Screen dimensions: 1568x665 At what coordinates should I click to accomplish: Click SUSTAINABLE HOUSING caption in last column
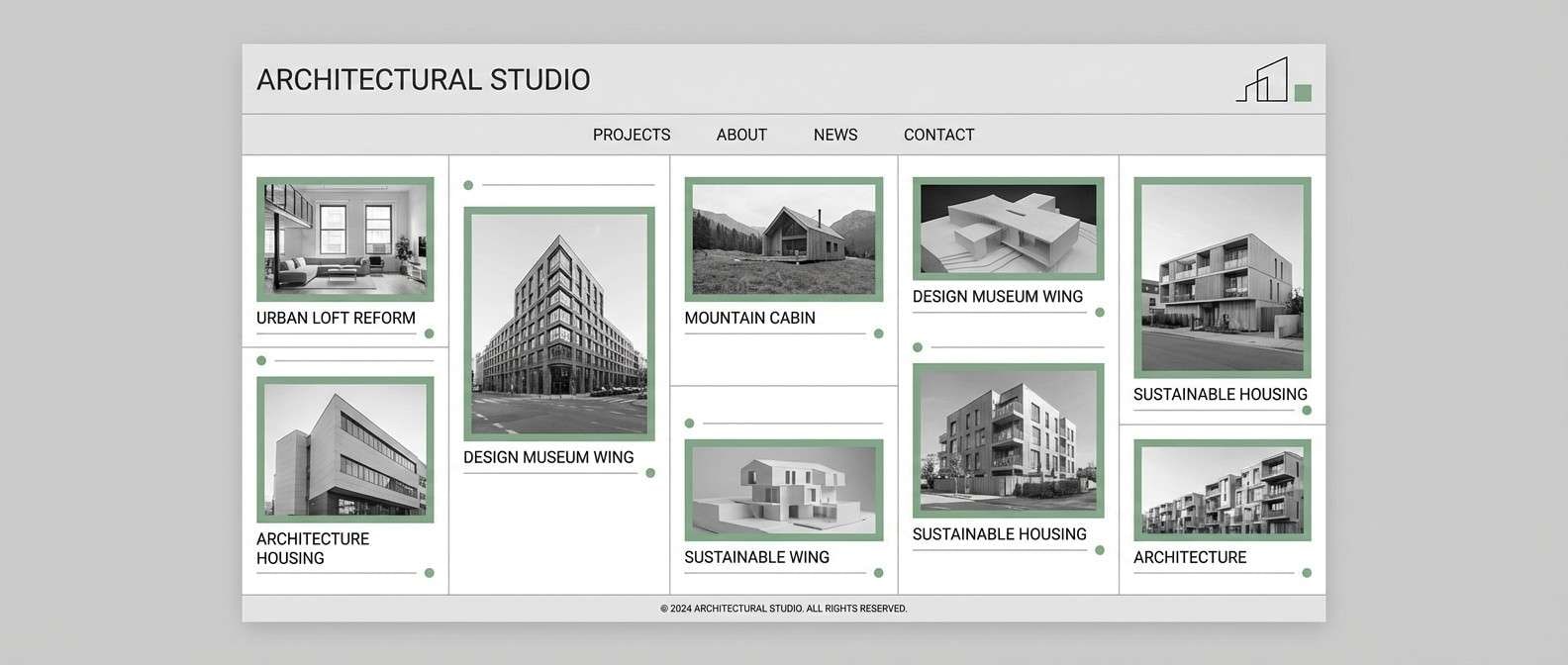(x=1220, y=394)
